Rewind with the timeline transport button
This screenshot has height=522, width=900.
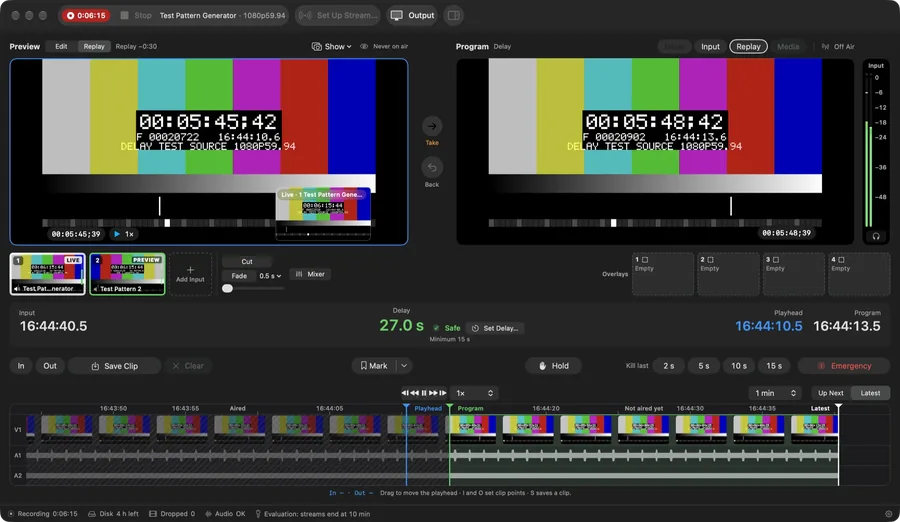(414, 393)
